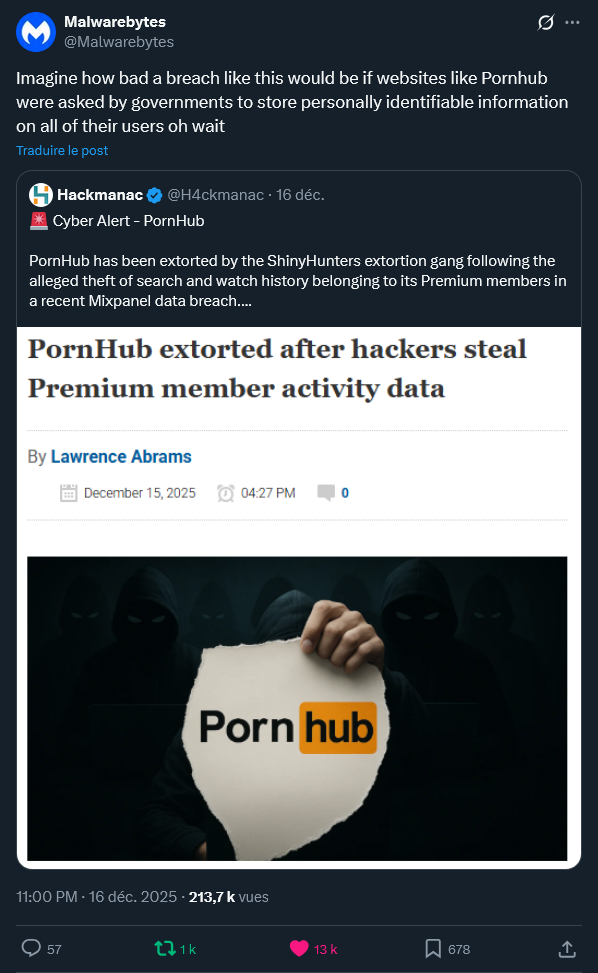Toggle the pink heart like button
Screen dimensions: 598x973
coord(299,948)
